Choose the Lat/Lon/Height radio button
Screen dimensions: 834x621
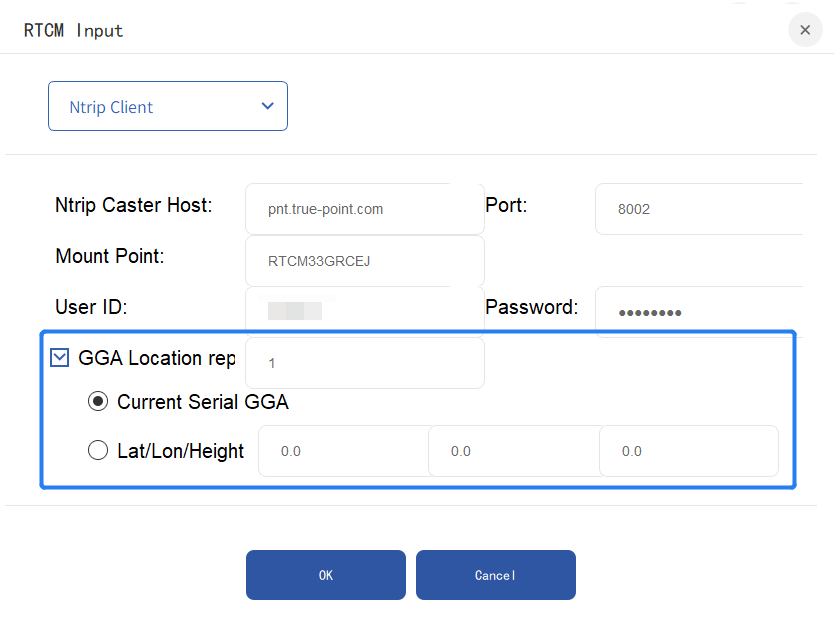point(98,451)
